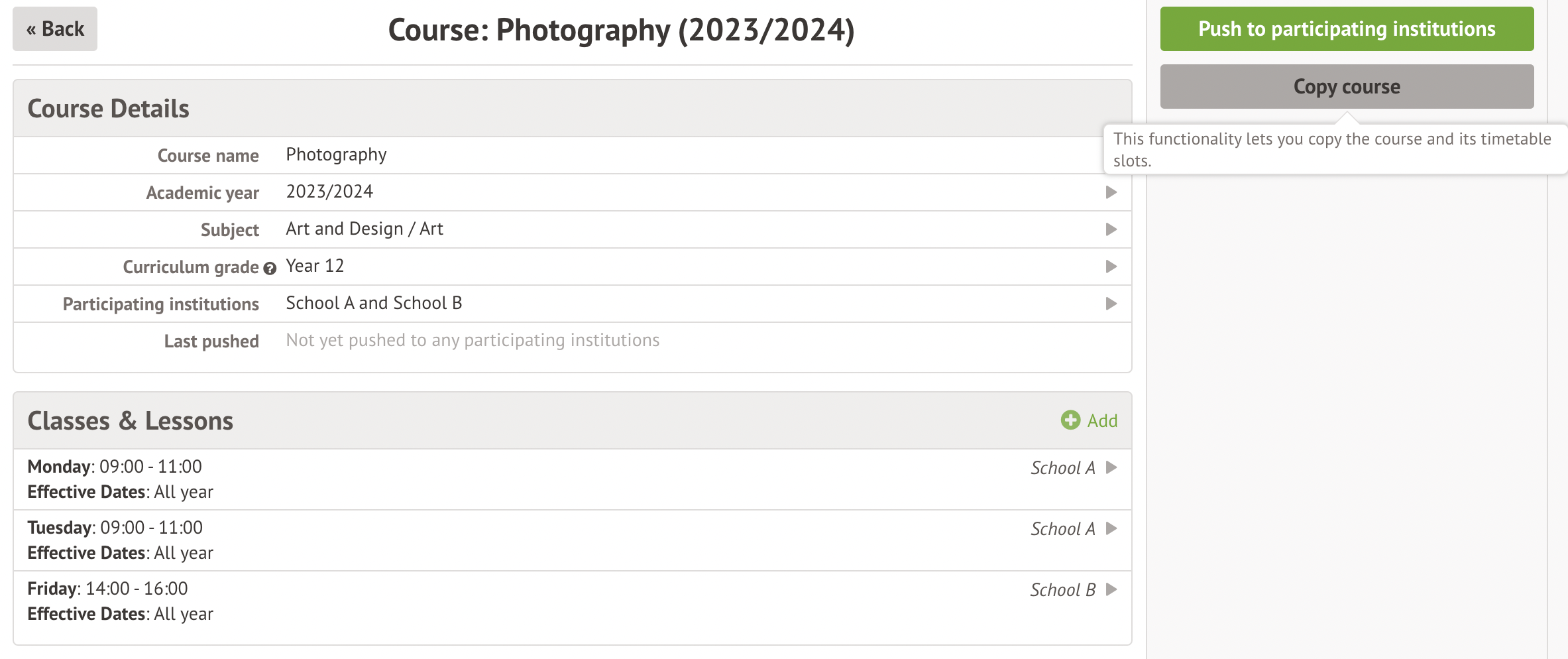Expand the Subject row arrow
The width and height of the screenshot is (1568, 659).
pos(1111,229)
